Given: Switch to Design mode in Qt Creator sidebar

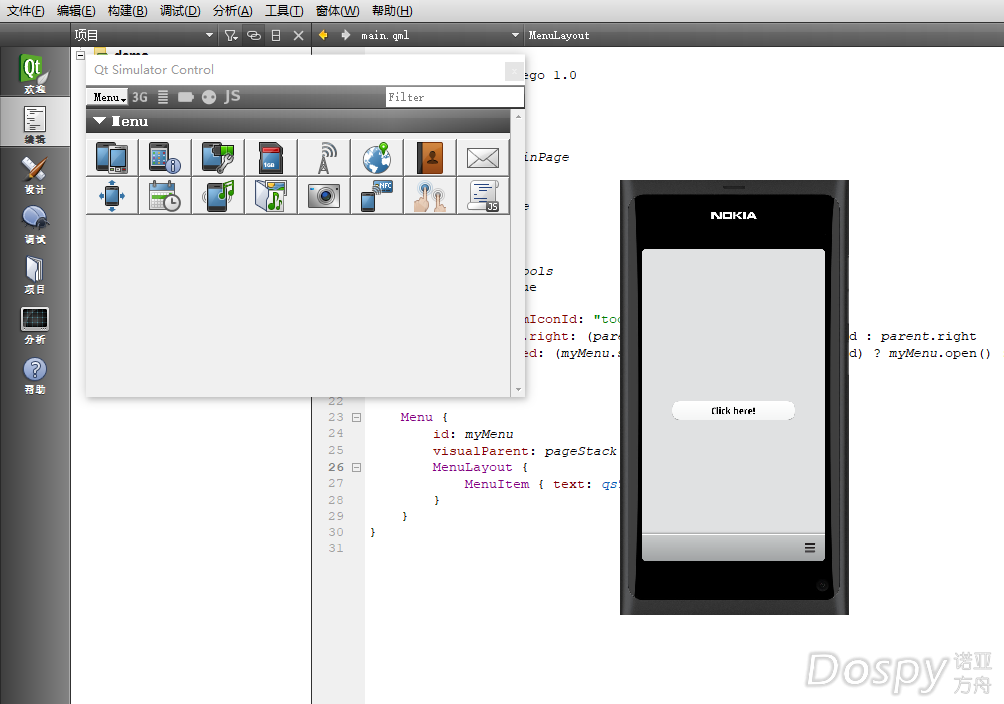Looking at the screenshot, I should [x=35, y=174].
